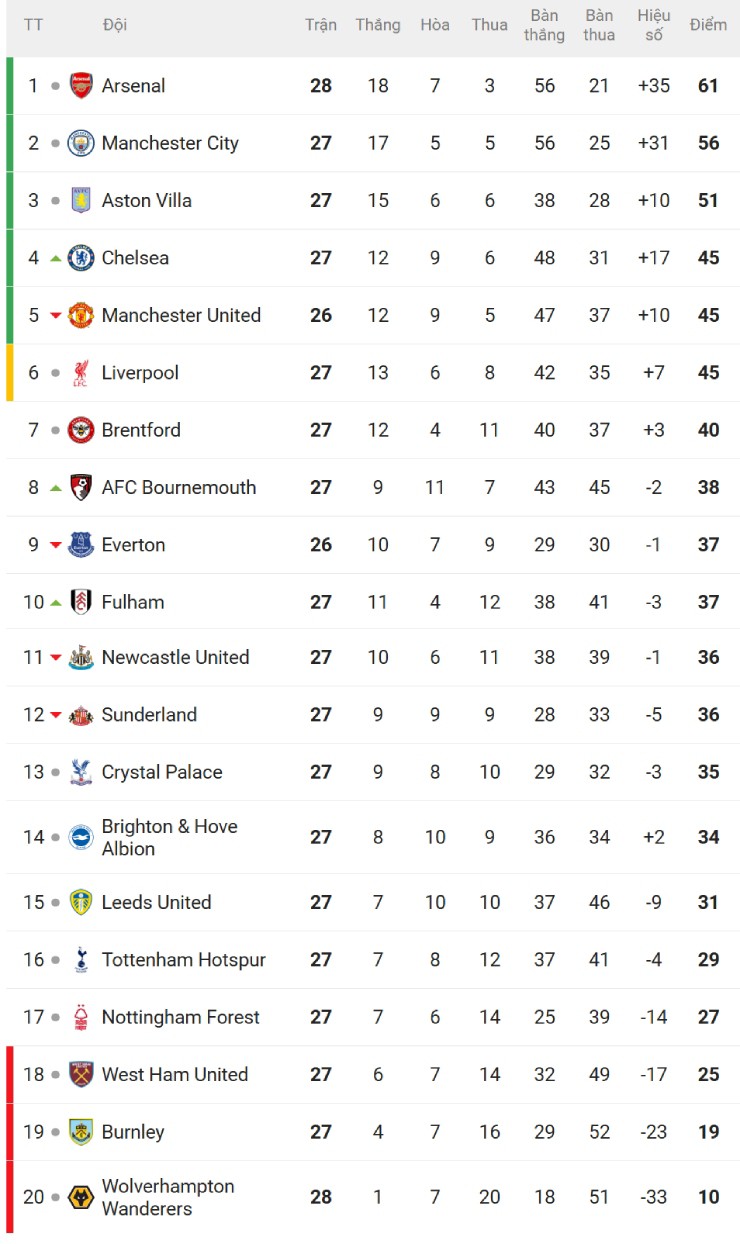
Task: Click the Everton club crest
Action: coord(81,545)
